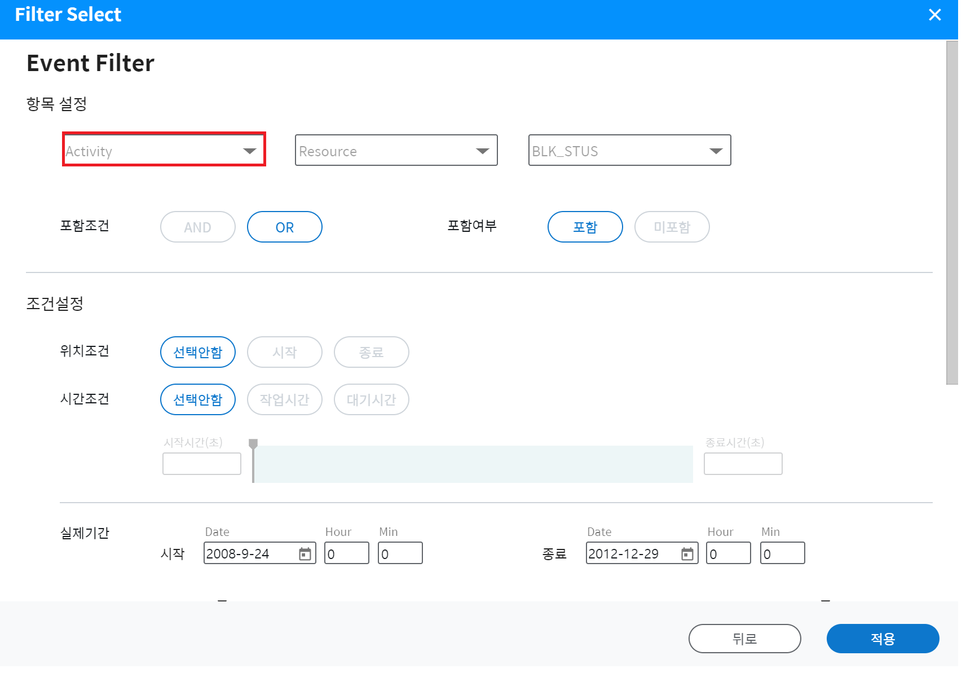Open the end date calendar picker icon
The height and width of the screenshot is (673, 966).
pos(687,554)
